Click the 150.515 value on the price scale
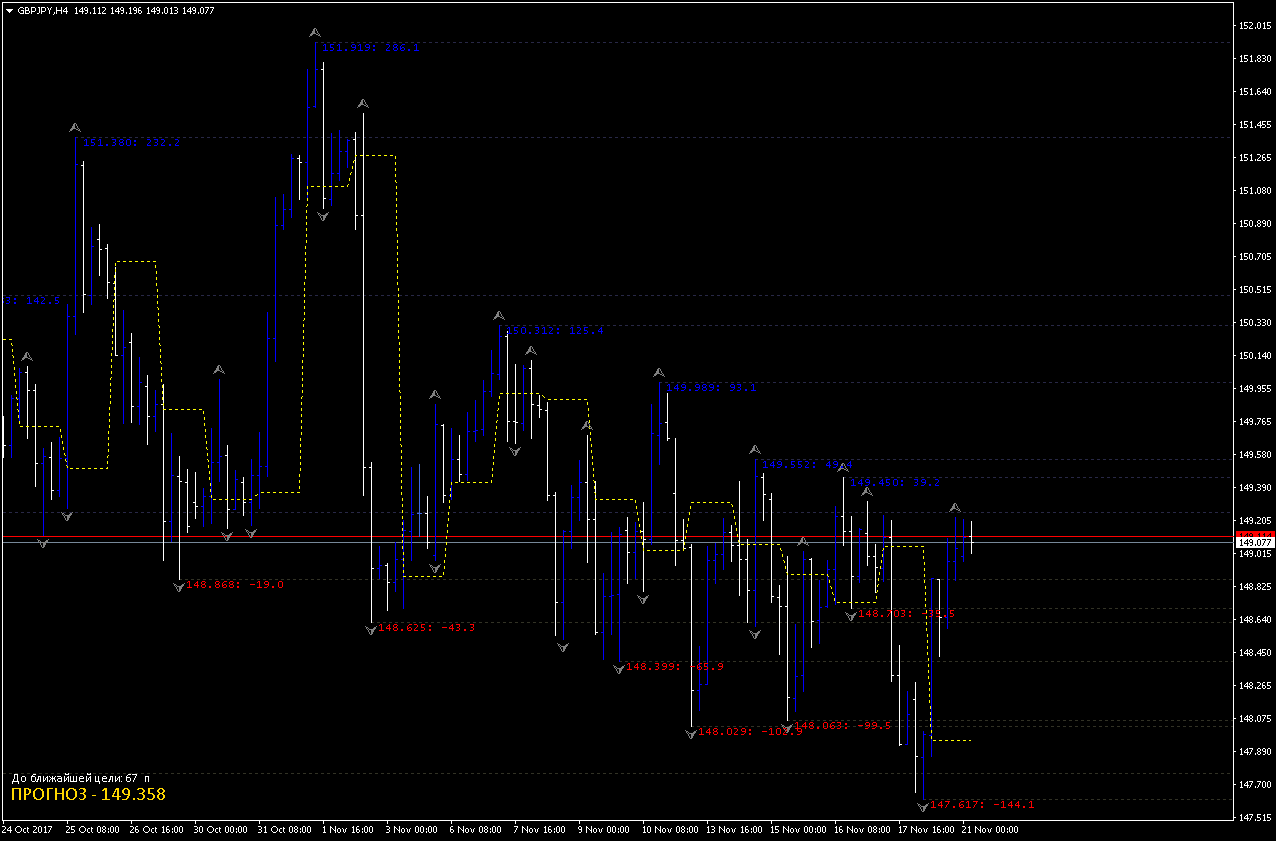This screenshot has width=1276, height=841. (x=1254, y=289)
